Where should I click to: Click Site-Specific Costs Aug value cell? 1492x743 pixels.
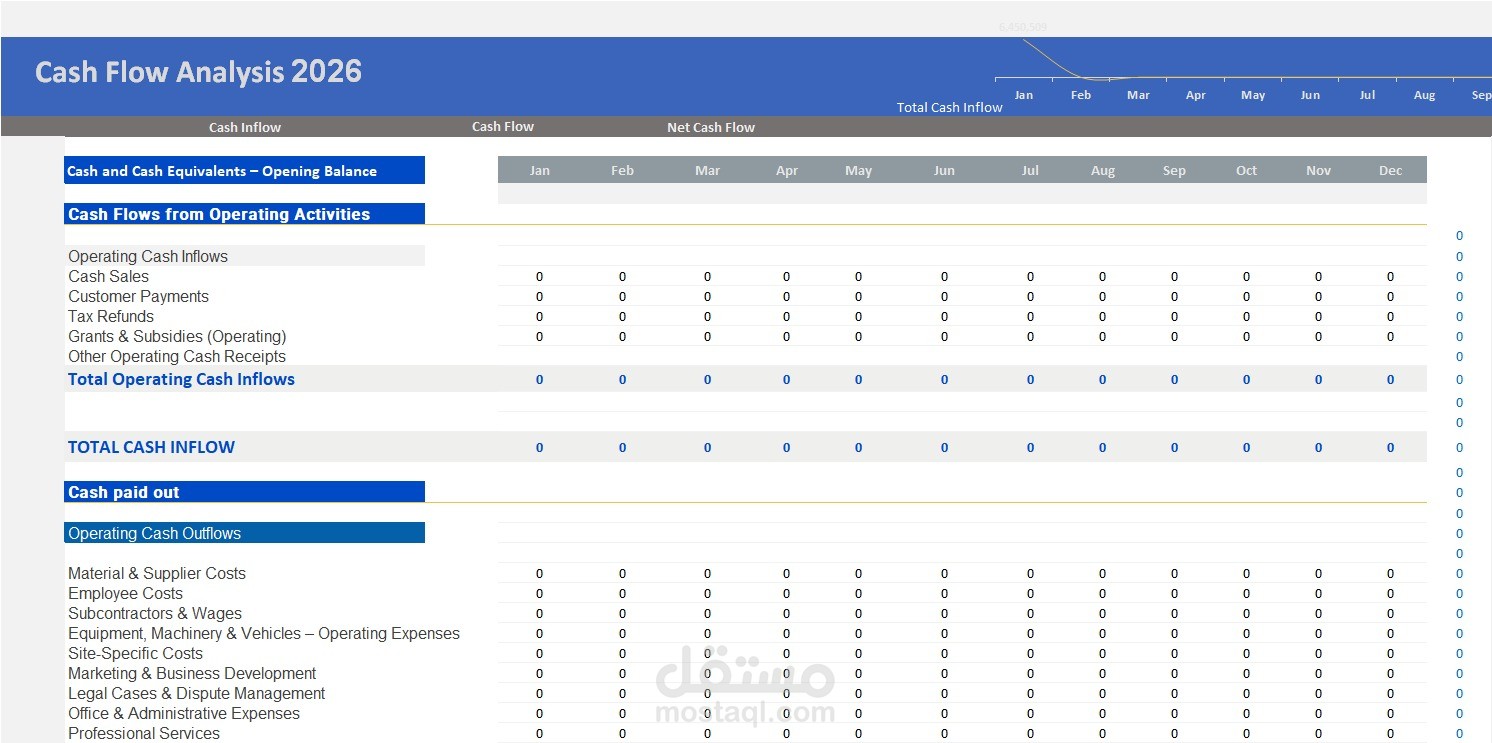(1103, 653)
